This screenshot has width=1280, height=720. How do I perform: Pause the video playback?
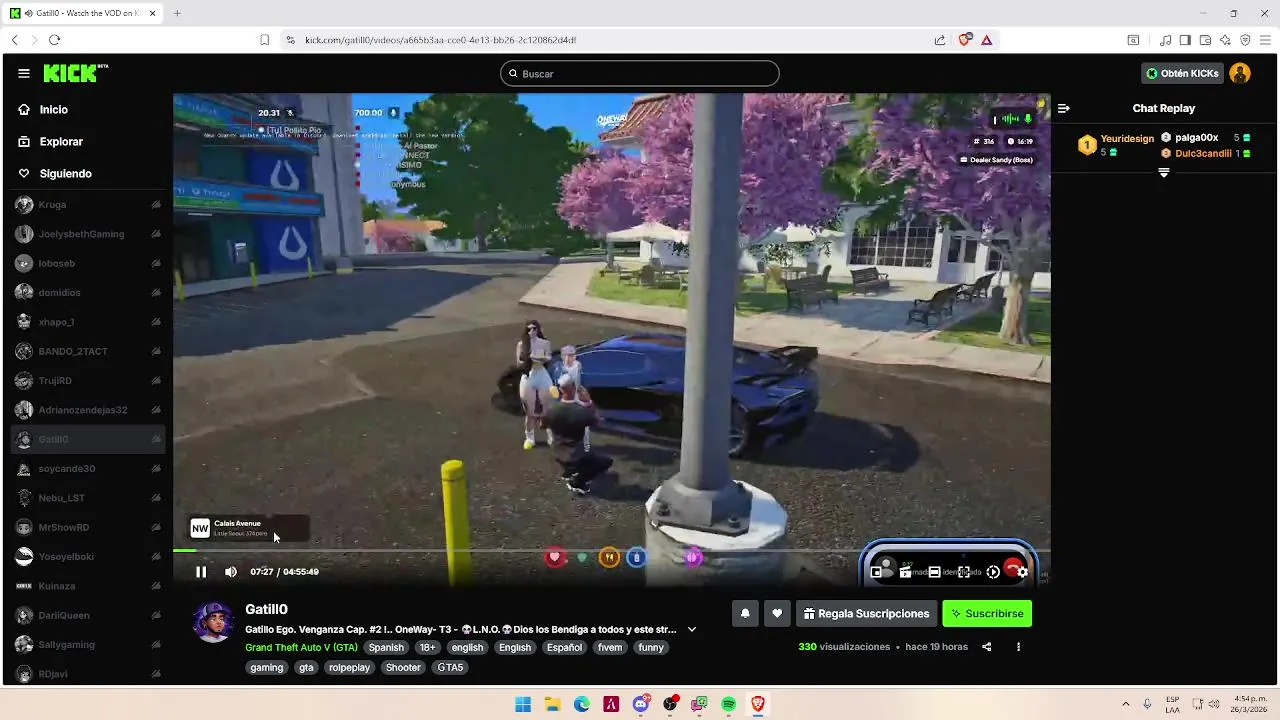[201, 572]
